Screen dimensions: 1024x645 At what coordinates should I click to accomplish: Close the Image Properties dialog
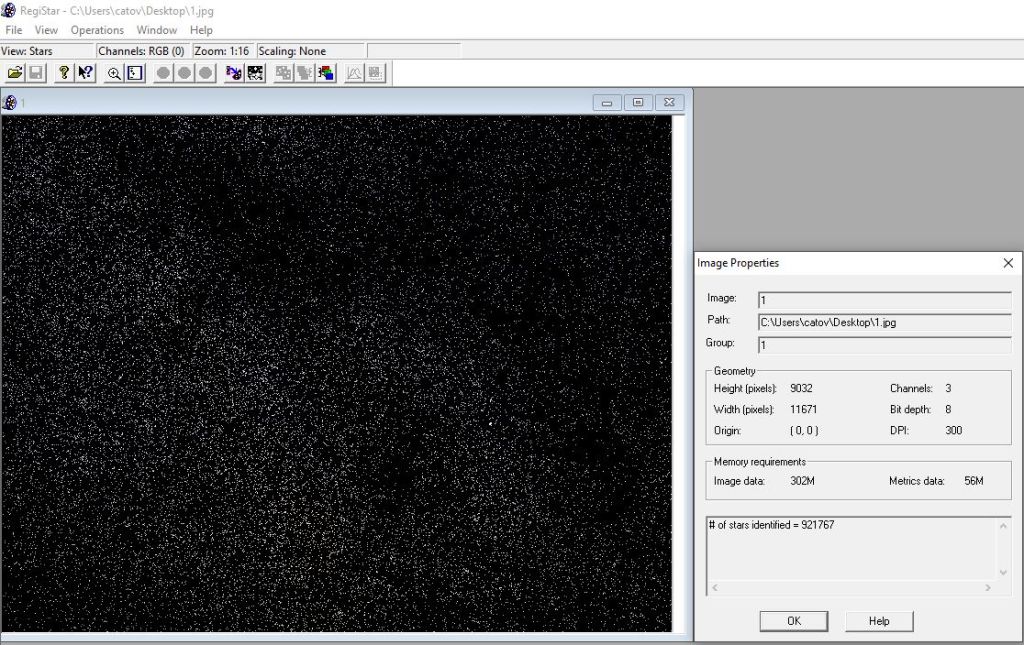1007,263
